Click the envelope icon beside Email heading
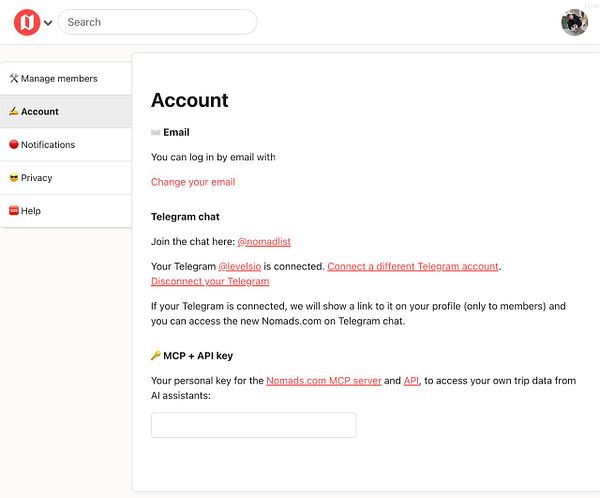Image resolution: width=600 pixels, height=498 pixels. tap(155, 132)
